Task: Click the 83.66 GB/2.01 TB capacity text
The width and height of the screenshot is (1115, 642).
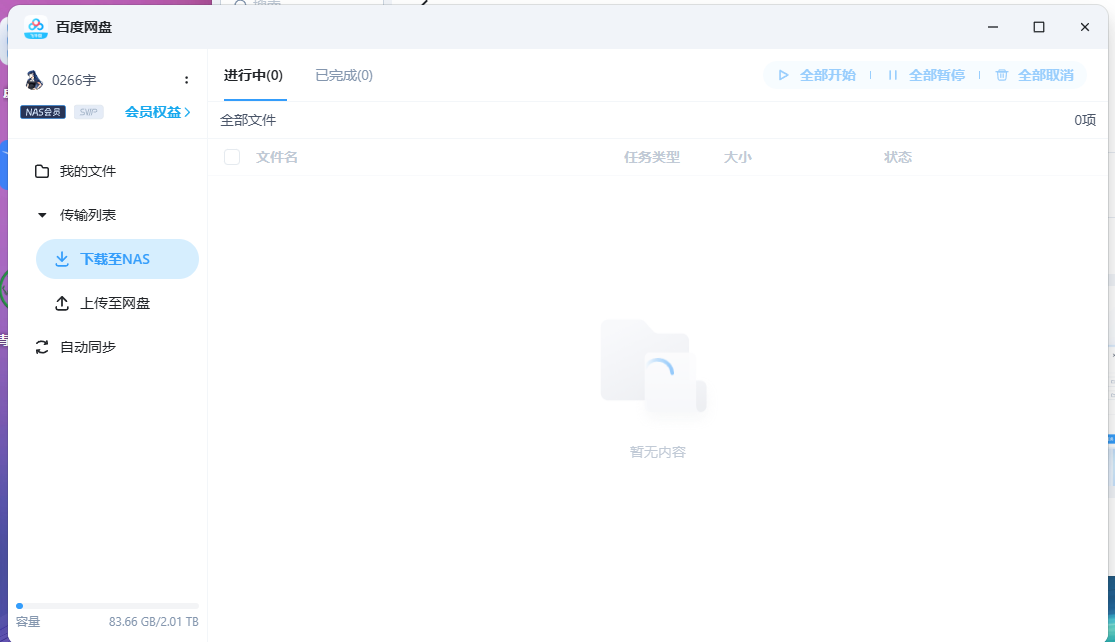Action: coord(154,621)
